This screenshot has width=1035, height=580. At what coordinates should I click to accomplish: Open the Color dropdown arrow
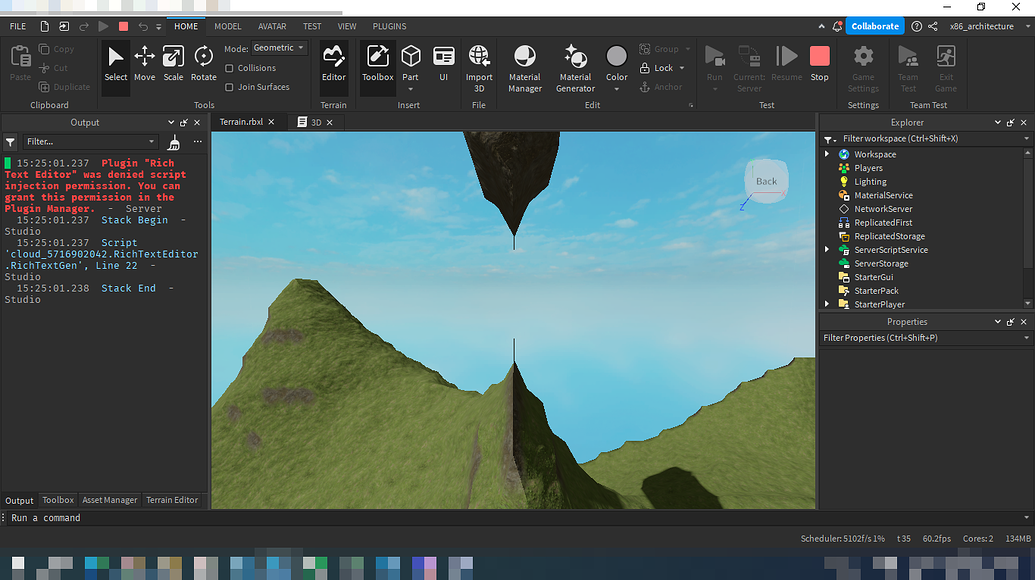tap(617, 89)
